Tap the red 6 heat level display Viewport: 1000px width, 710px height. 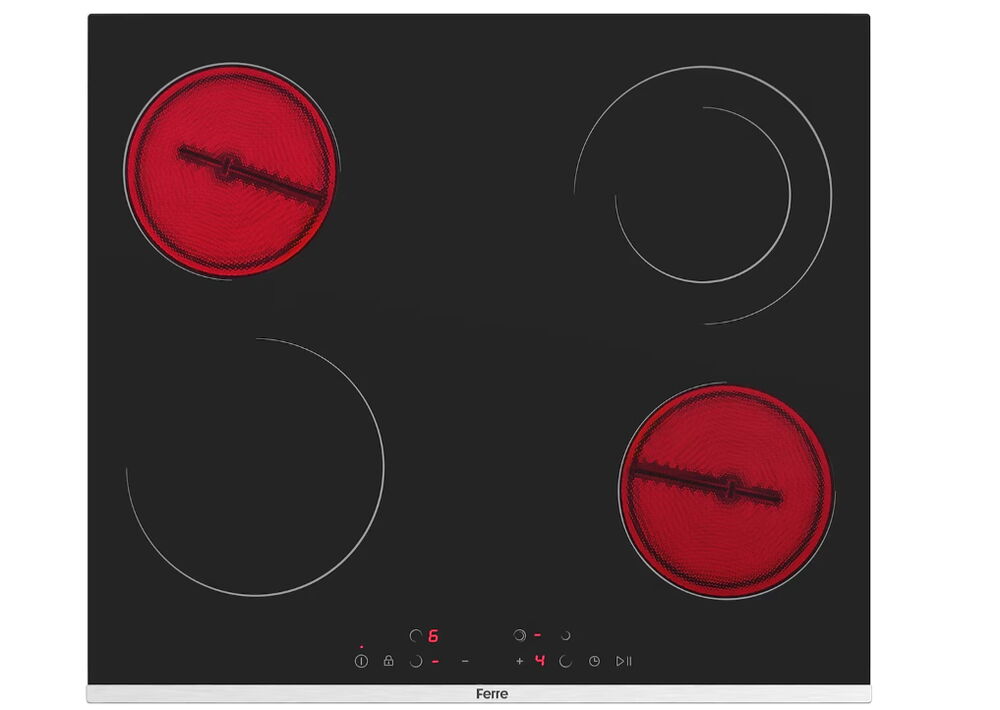(x=434, y=635)
